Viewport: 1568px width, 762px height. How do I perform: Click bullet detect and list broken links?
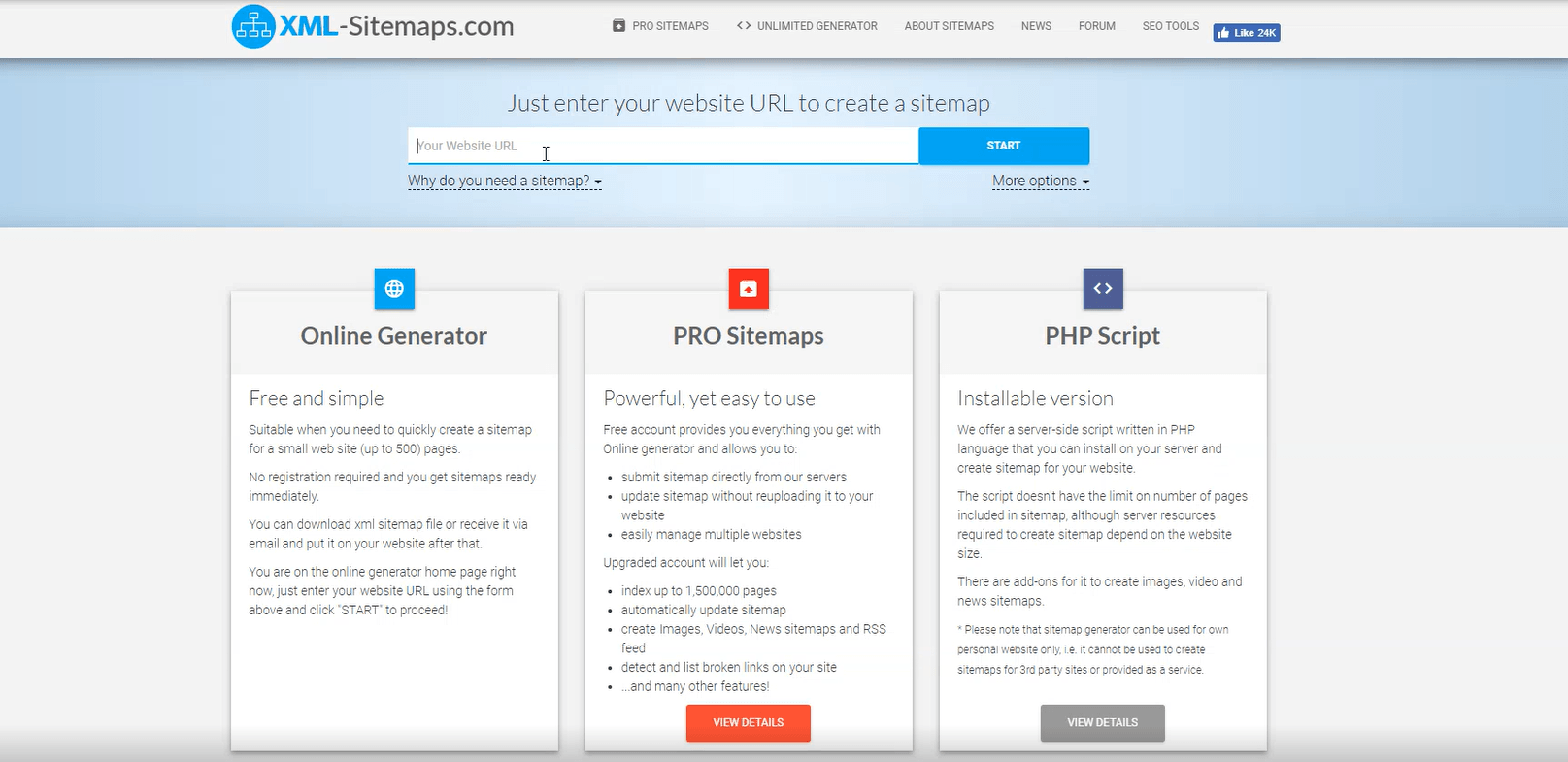(x=729, y=668)
